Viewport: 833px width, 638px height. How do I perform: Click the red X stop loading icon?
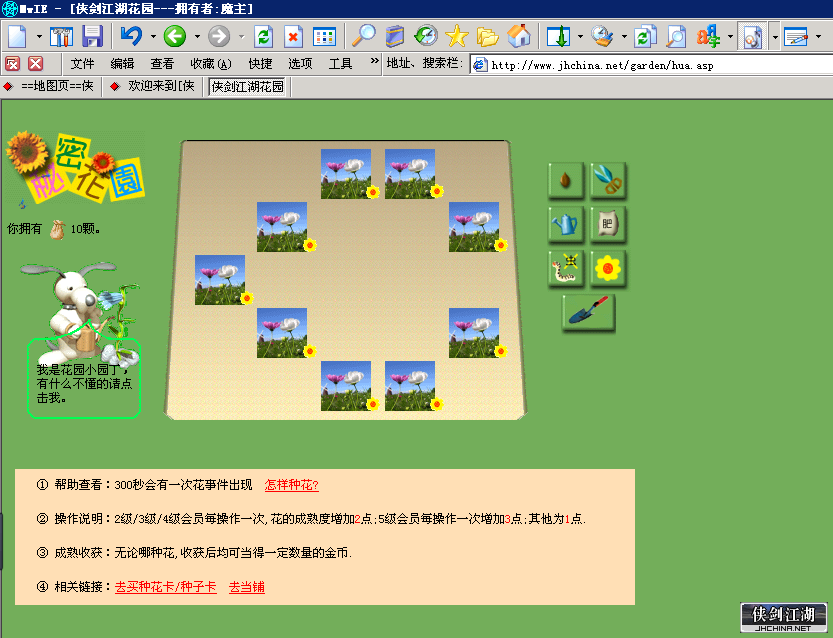click(293, 37)
